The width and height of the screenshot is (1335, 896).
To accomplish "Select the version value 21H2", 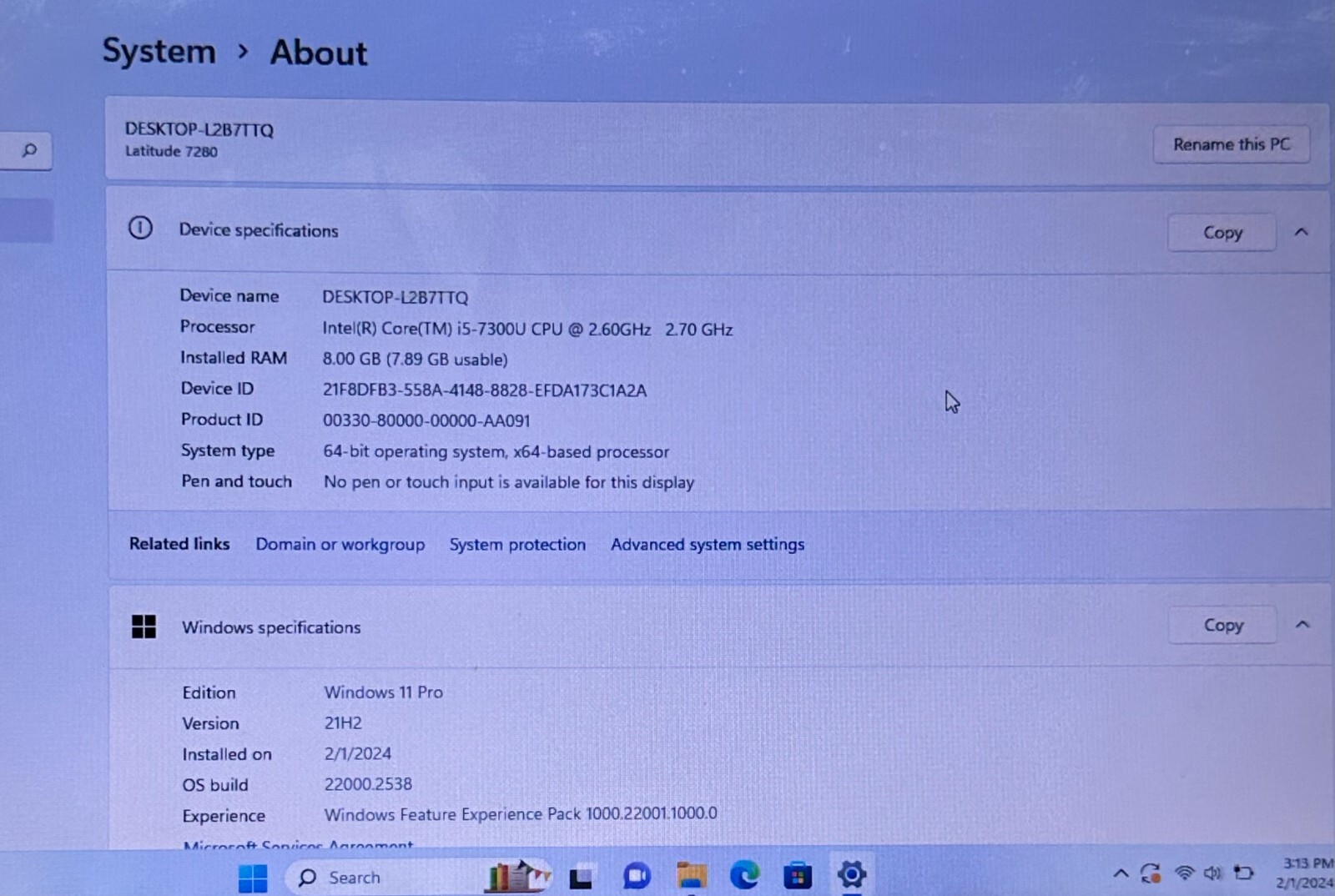I will click(x=343, y=722).
